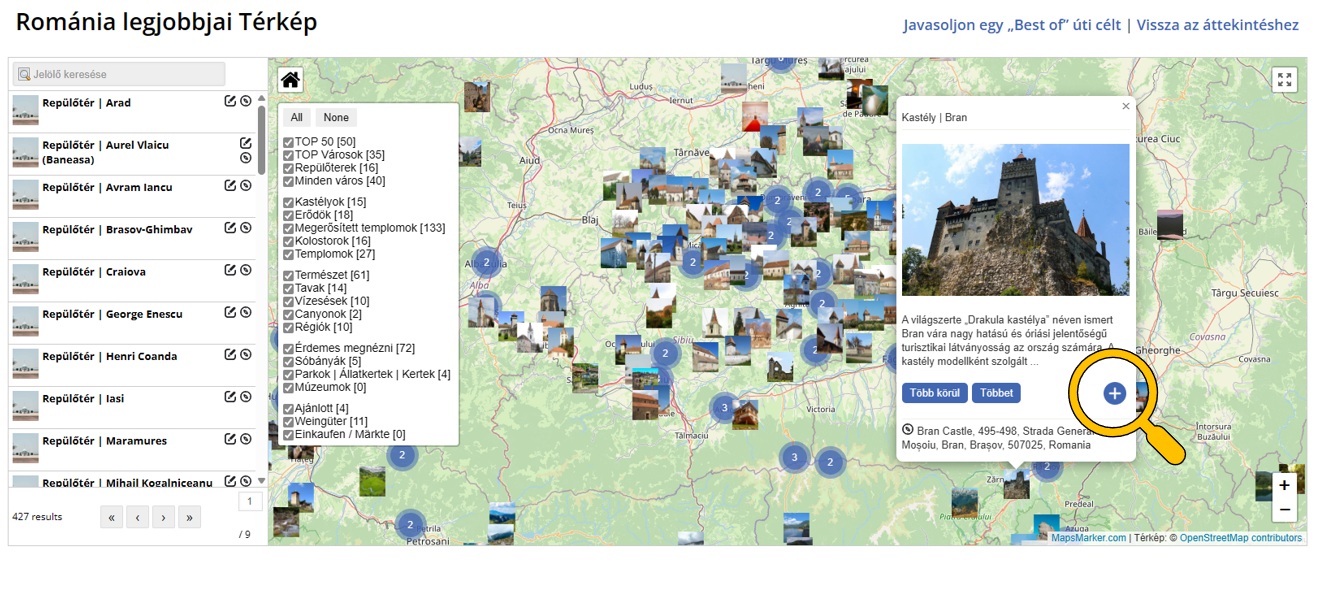
Task: Click directions icon for Repülőtér Craiova
Action: pyautogui.click(x=245, y=270)
